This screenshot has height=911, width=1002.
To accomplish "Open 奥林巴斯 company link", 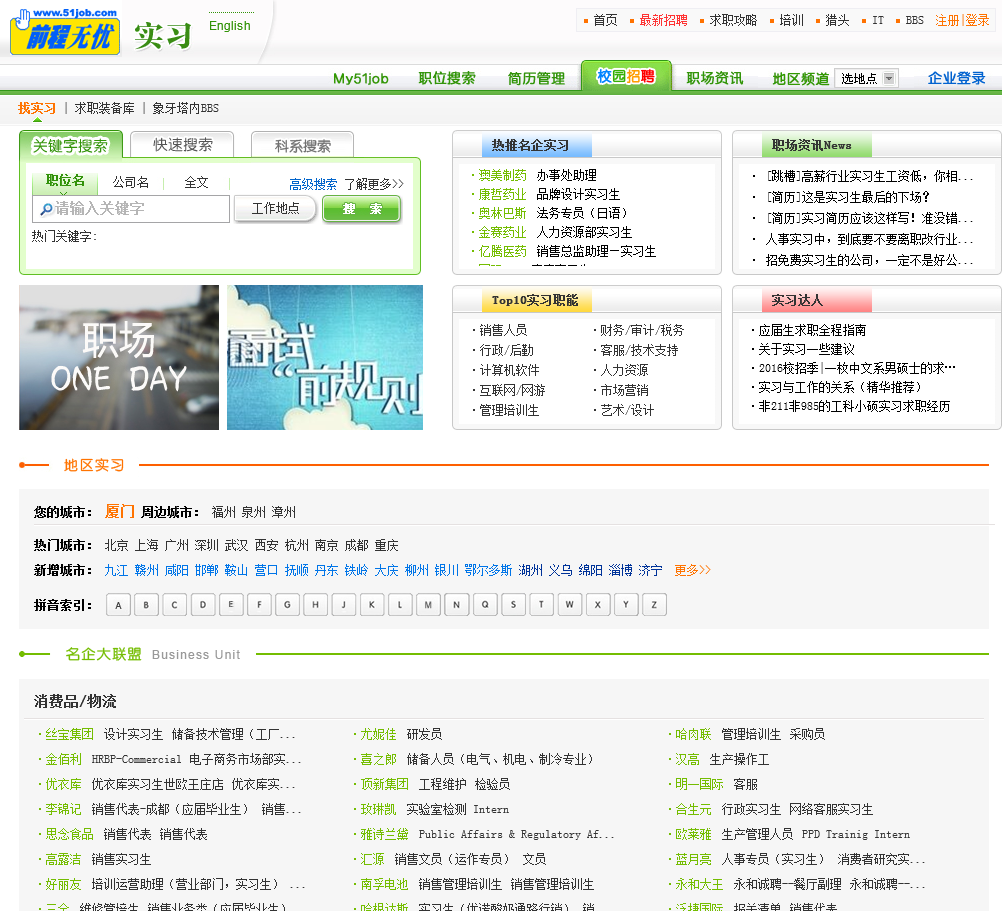I will [502, 213].
